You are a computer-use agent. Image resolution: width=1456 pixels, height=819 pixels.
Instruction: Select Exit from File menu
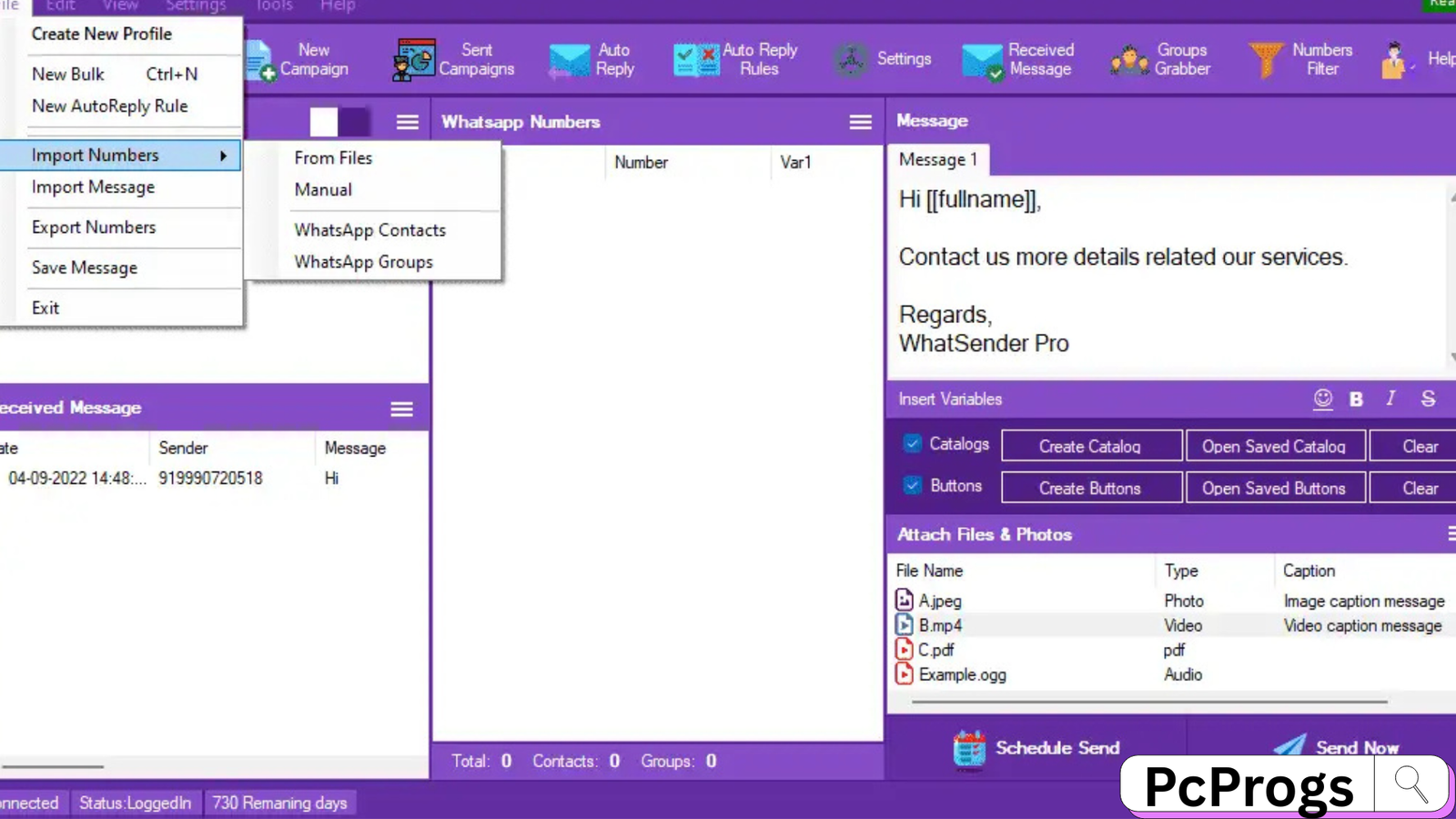(x=45, y=308)
